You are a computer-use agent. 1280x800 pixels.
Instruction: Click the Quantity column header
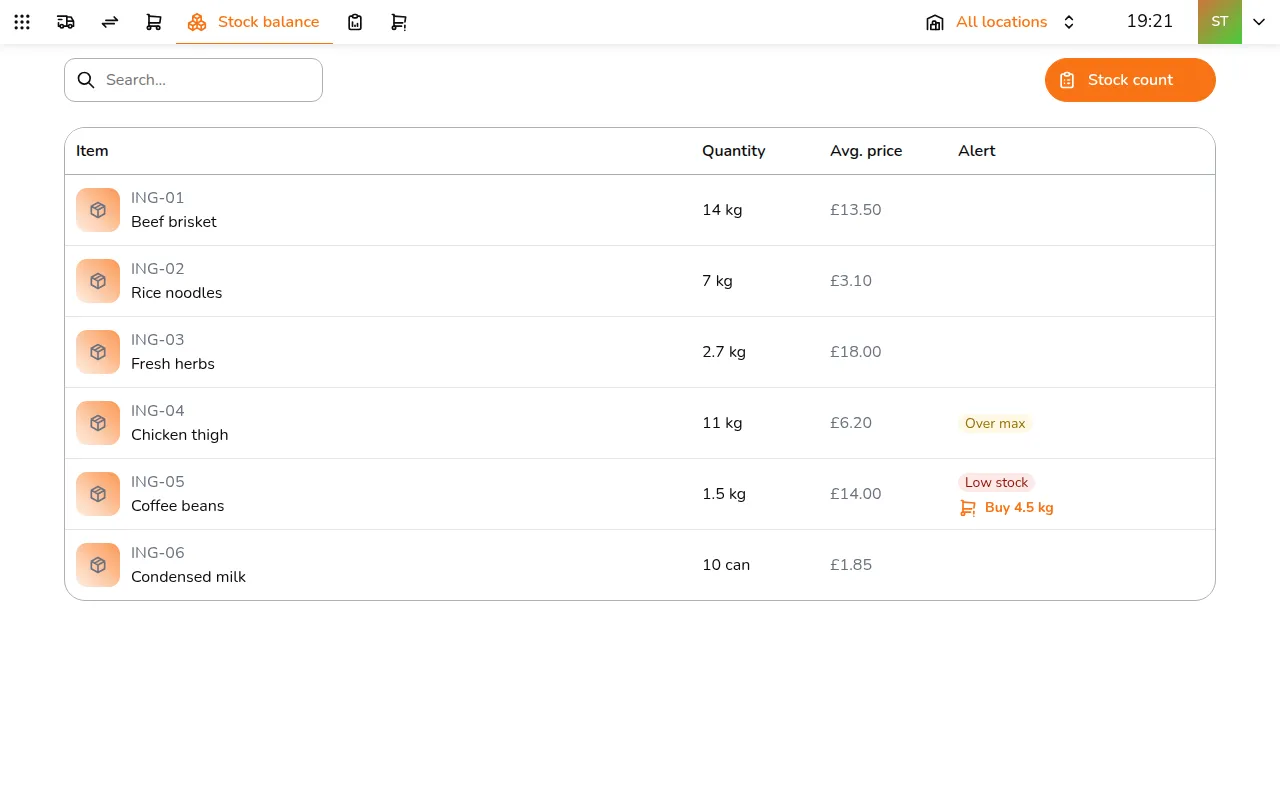(x=733, y=151)
